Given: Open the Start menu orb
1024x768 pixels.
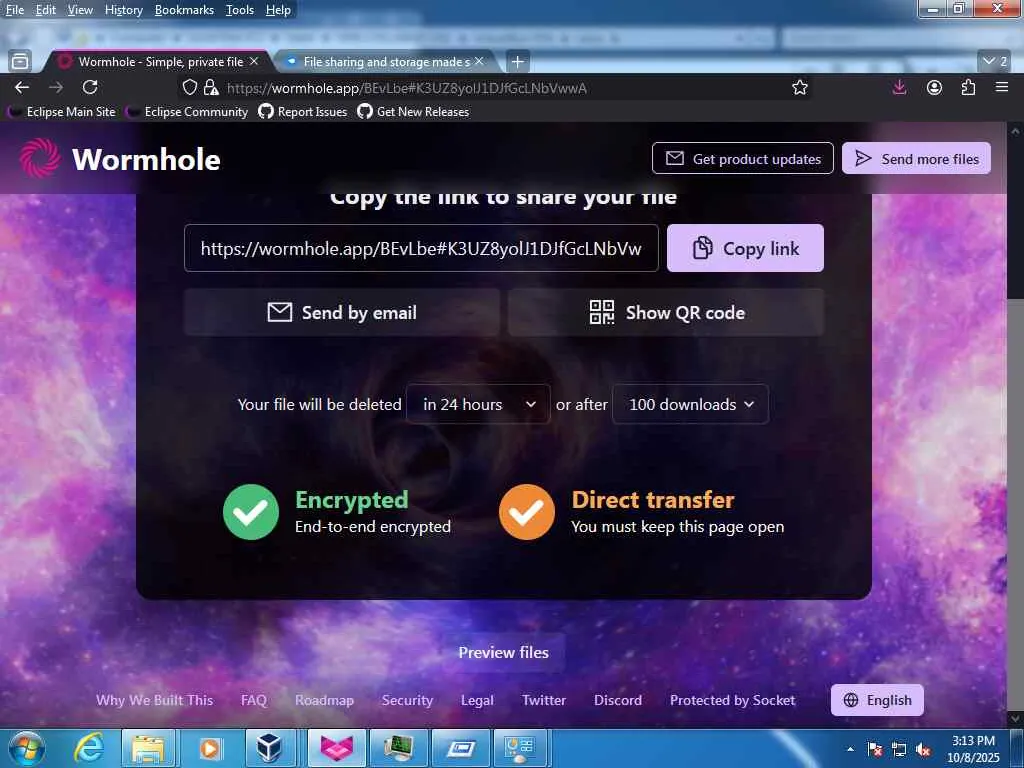Looking at the screenshot, I should (26, 748).
